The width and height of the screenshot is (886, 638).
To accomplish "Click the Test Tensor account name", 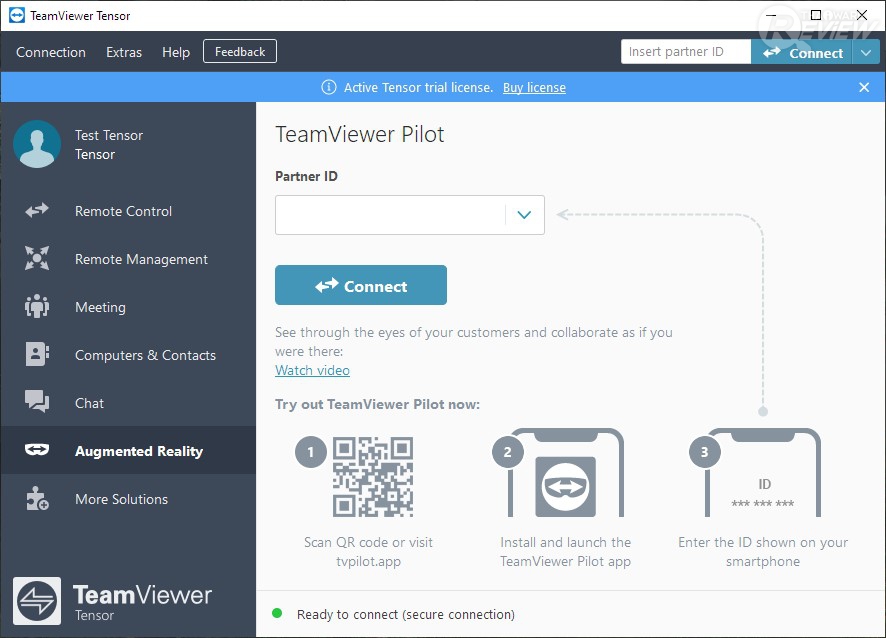I will [109, 135].
